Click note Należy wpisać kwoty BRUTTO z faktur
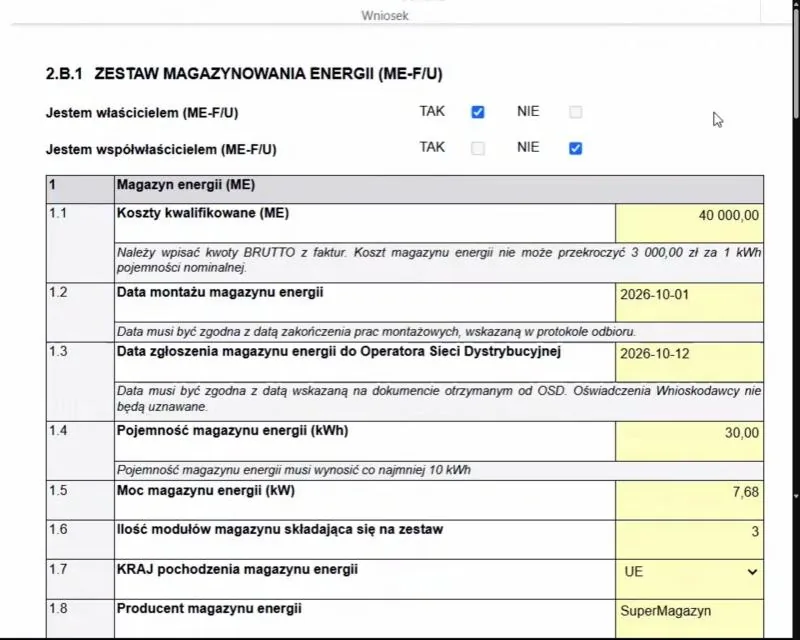Image resolution: width=800 pixels, height=640 pixels. point(439,260)
